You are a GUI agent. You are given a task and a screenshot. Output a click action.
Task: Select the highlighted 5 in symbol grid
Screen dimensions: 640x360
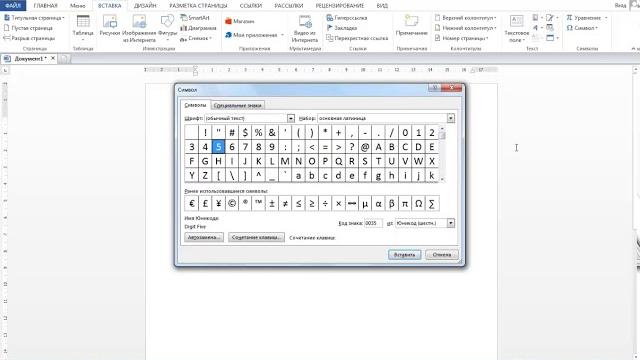(x=218, y=147)
